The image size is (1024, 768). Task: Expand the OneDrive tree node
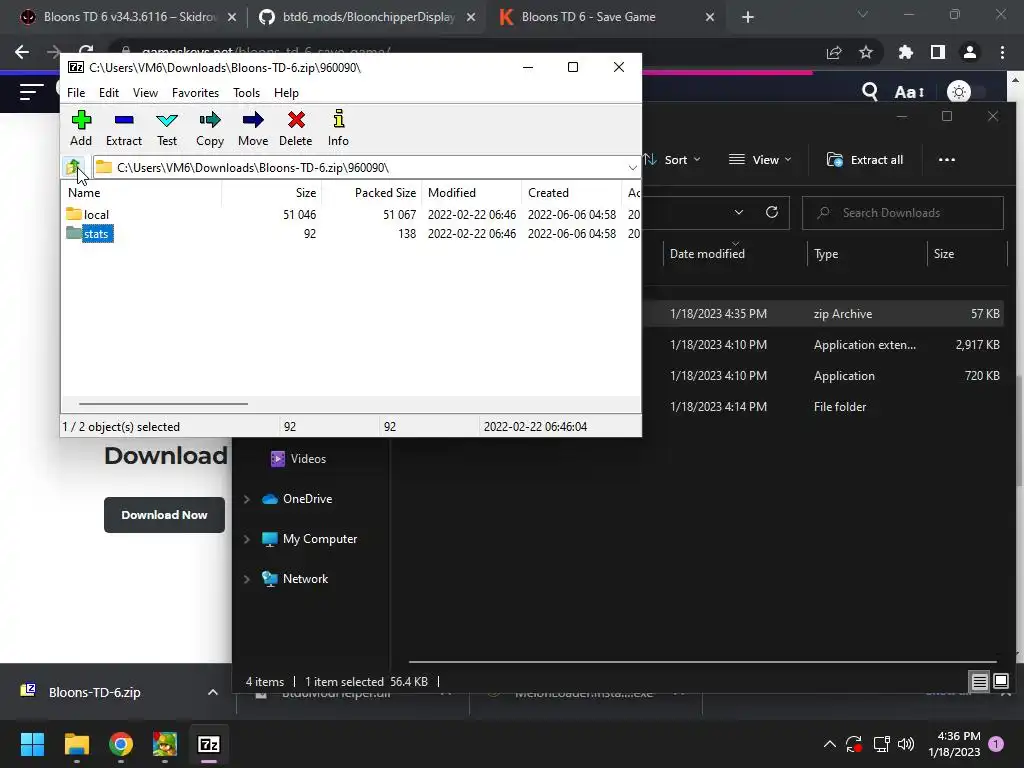pos(247,499)
